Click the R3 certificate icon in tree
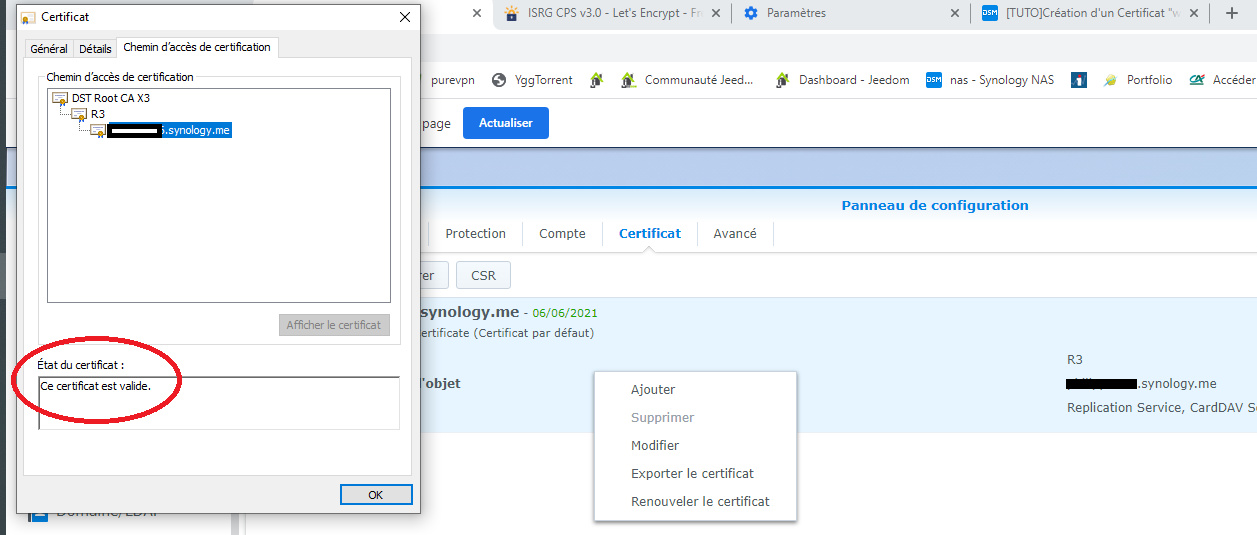 (79, 114)
